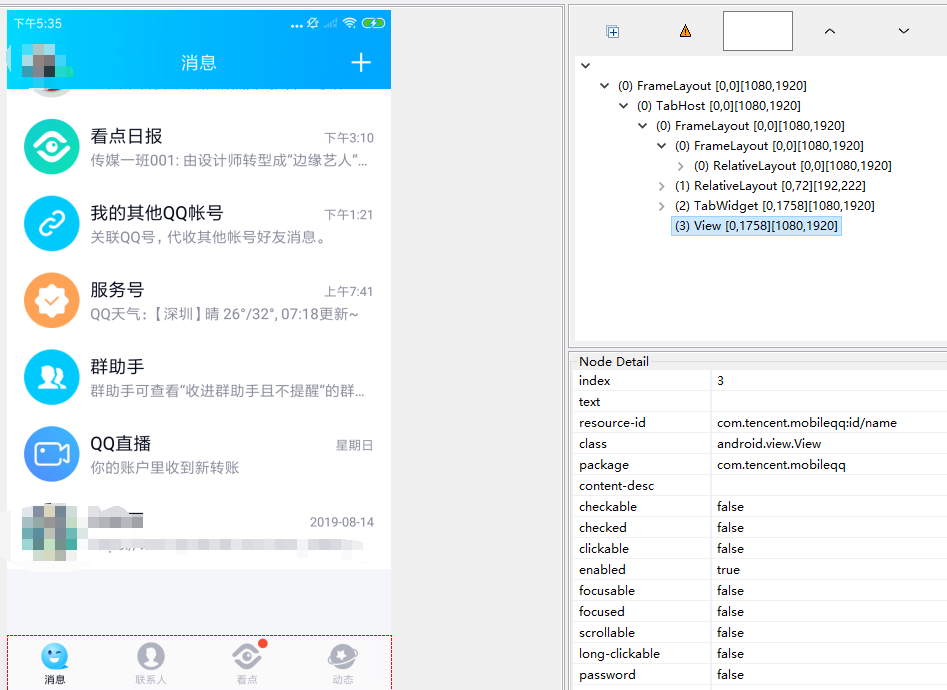Viewport: 947px width, 690px height.
Task: Tap the 群助手 group icon
Action: pyautogui.click(x=51, y=377)
